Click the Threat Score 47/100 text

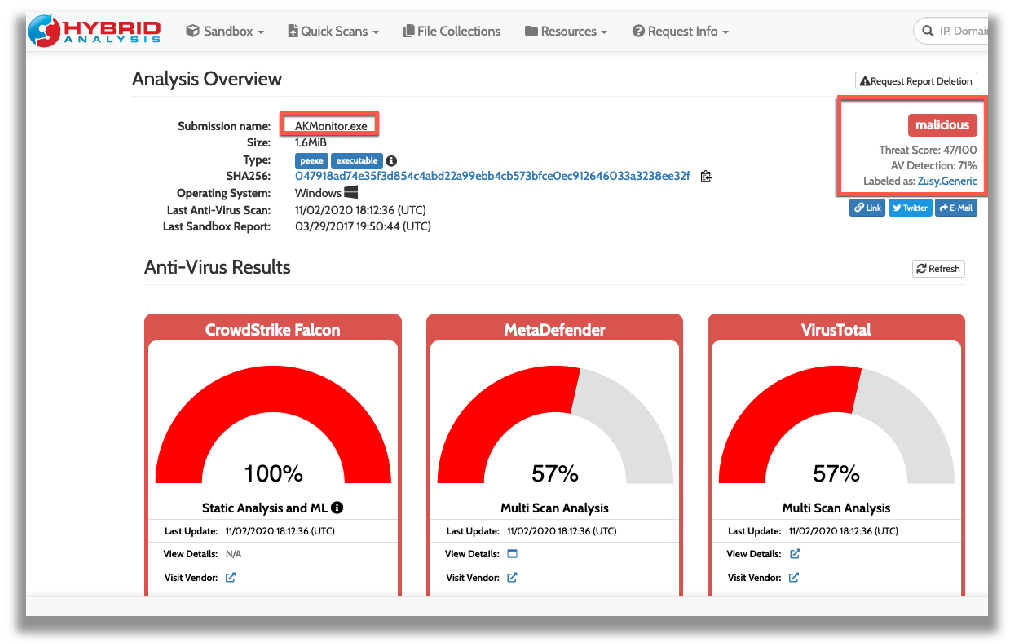point(928,150)
